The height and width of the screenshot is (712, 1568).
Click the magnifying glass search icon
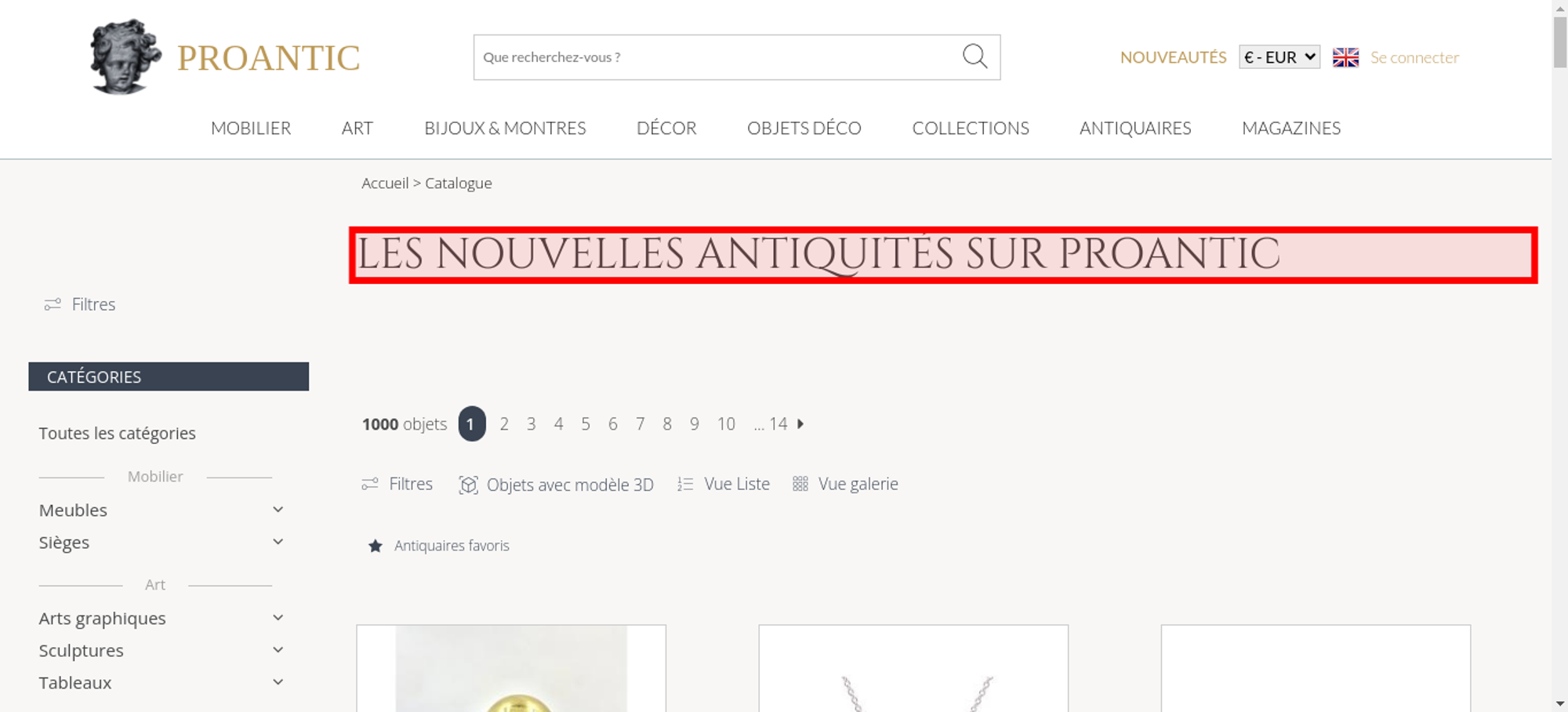(975, 56)
